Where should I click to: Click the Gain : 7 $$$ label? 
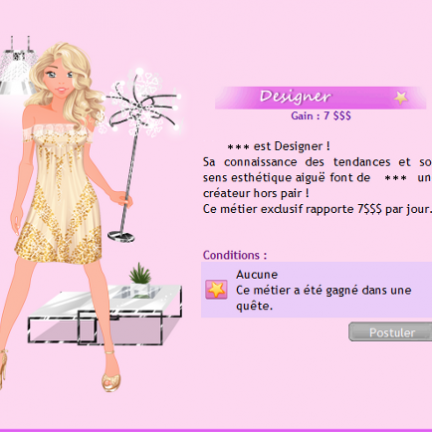click(x=321, y=116)
